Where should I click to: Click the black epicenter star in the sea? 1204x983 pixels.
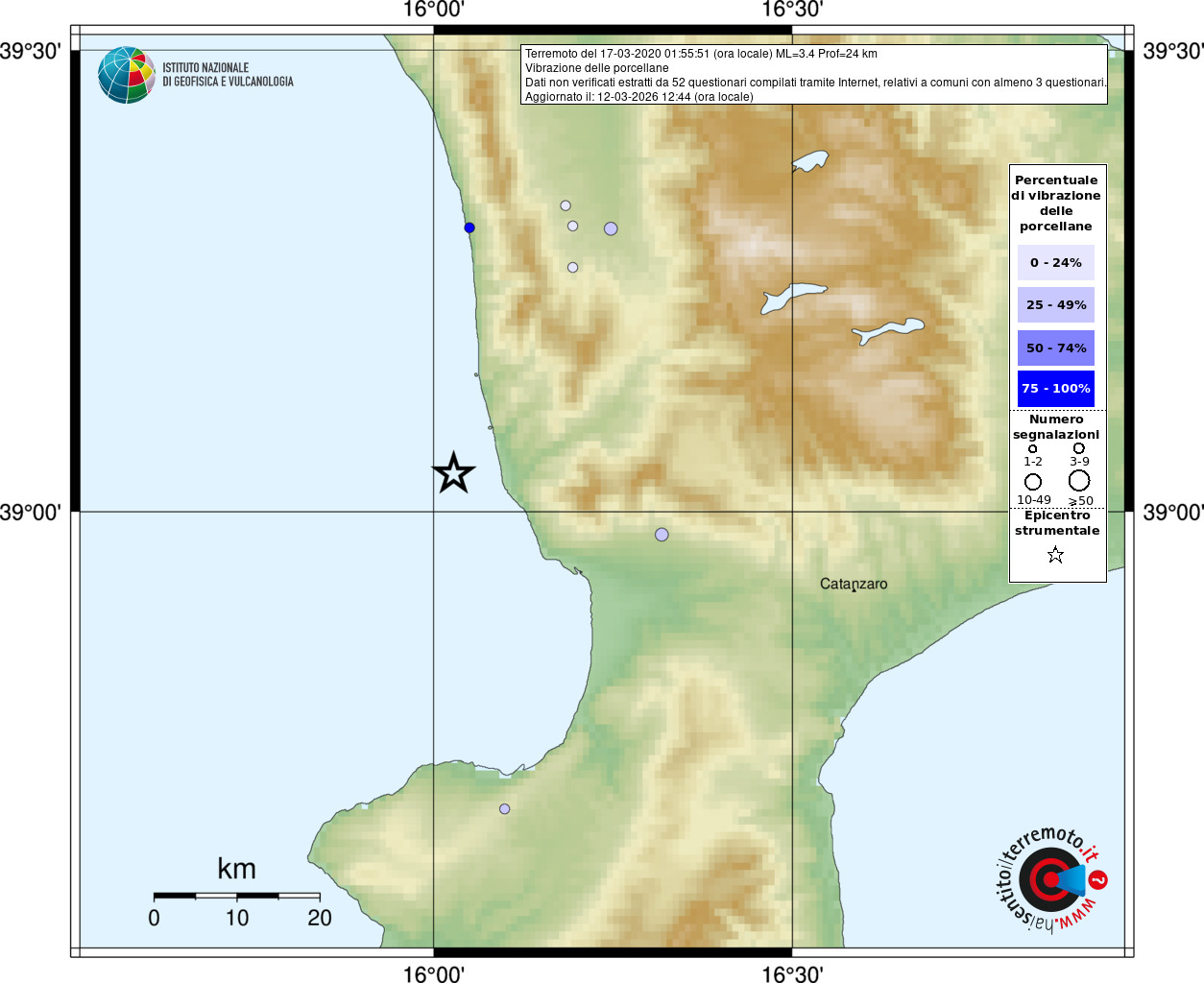[453, 473]
